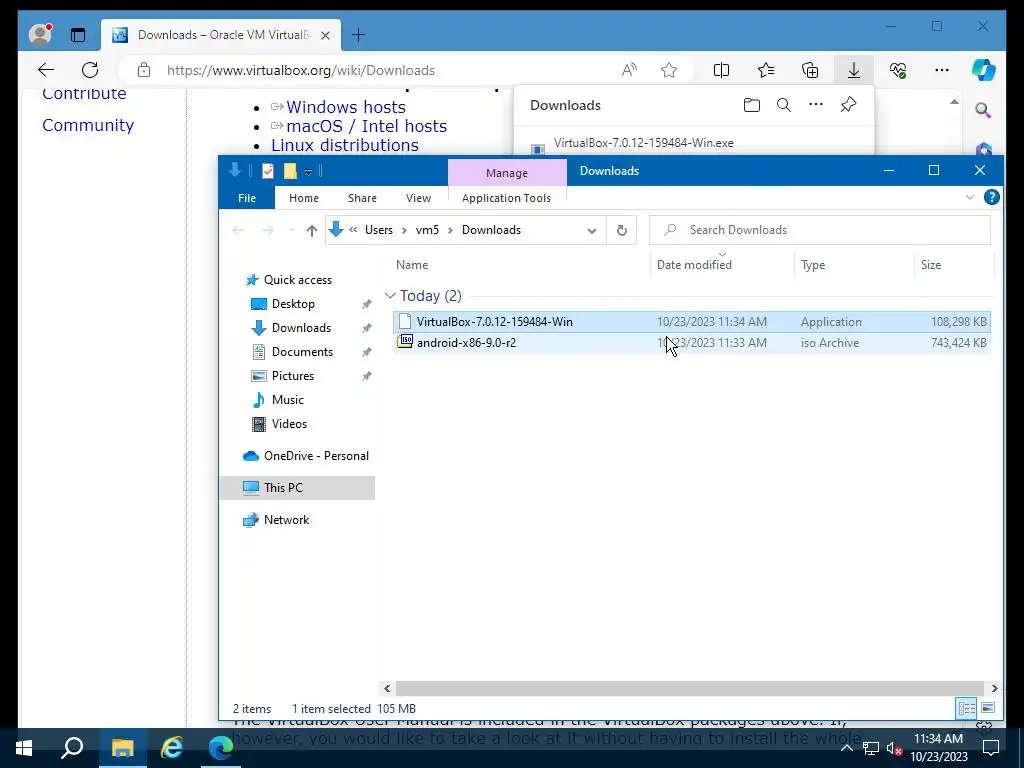Open recent locations dropdown arrow
This screenshot has width=1024, height=768.
291,230
